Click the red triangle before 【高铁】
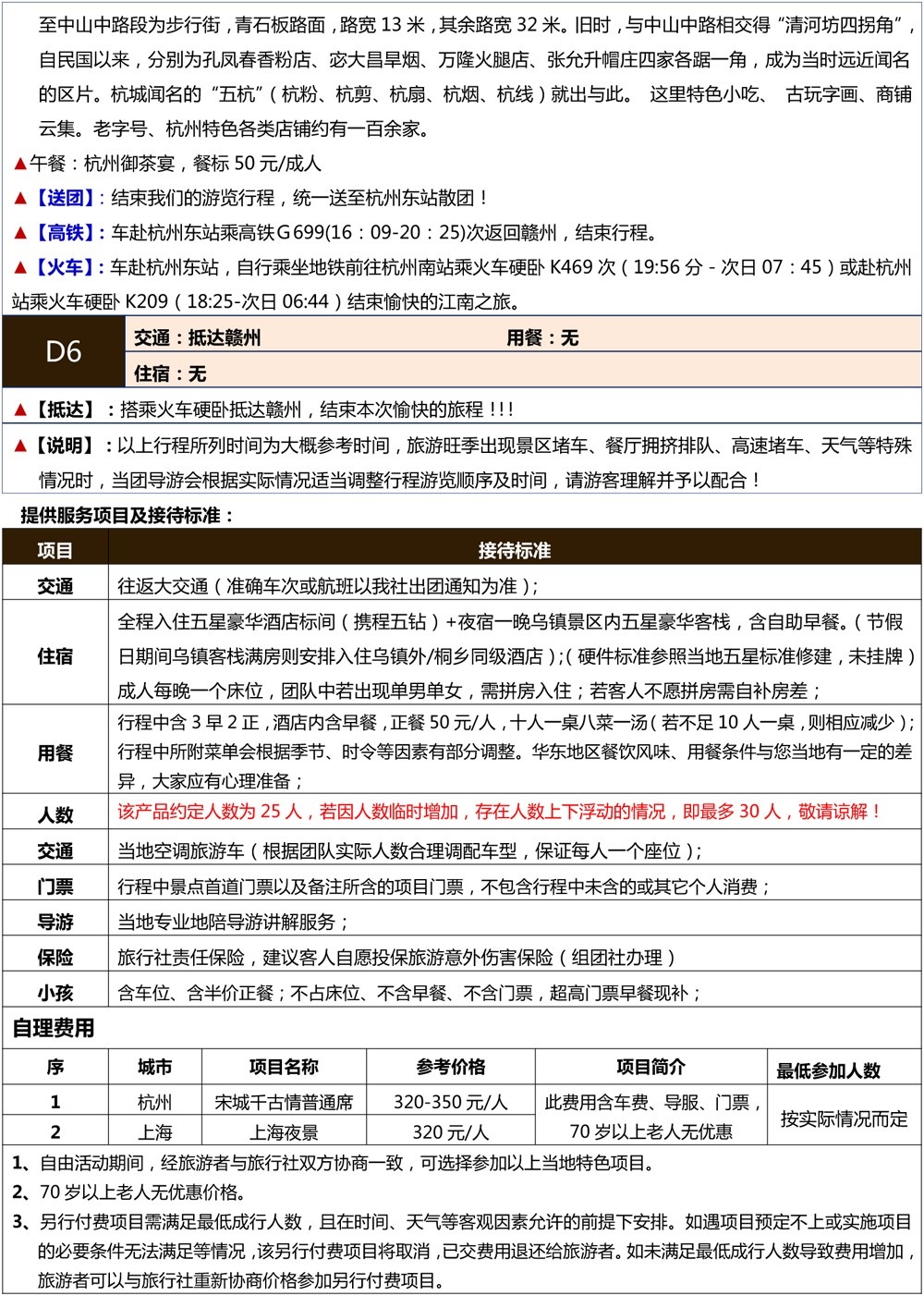Screen dimensions: 924x1296 (x=19, y=234)
